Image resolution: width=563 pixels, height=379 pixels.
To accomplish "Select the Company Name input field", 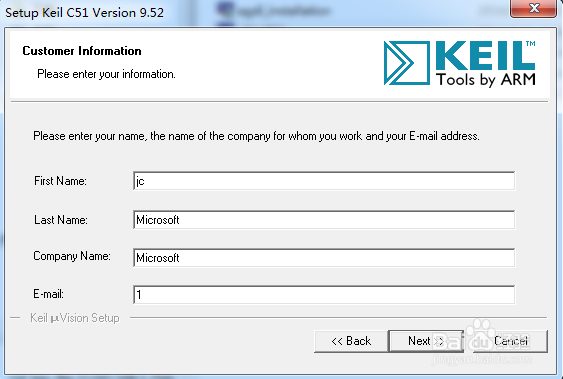I will pyautogui.click(x=324, y=258).
